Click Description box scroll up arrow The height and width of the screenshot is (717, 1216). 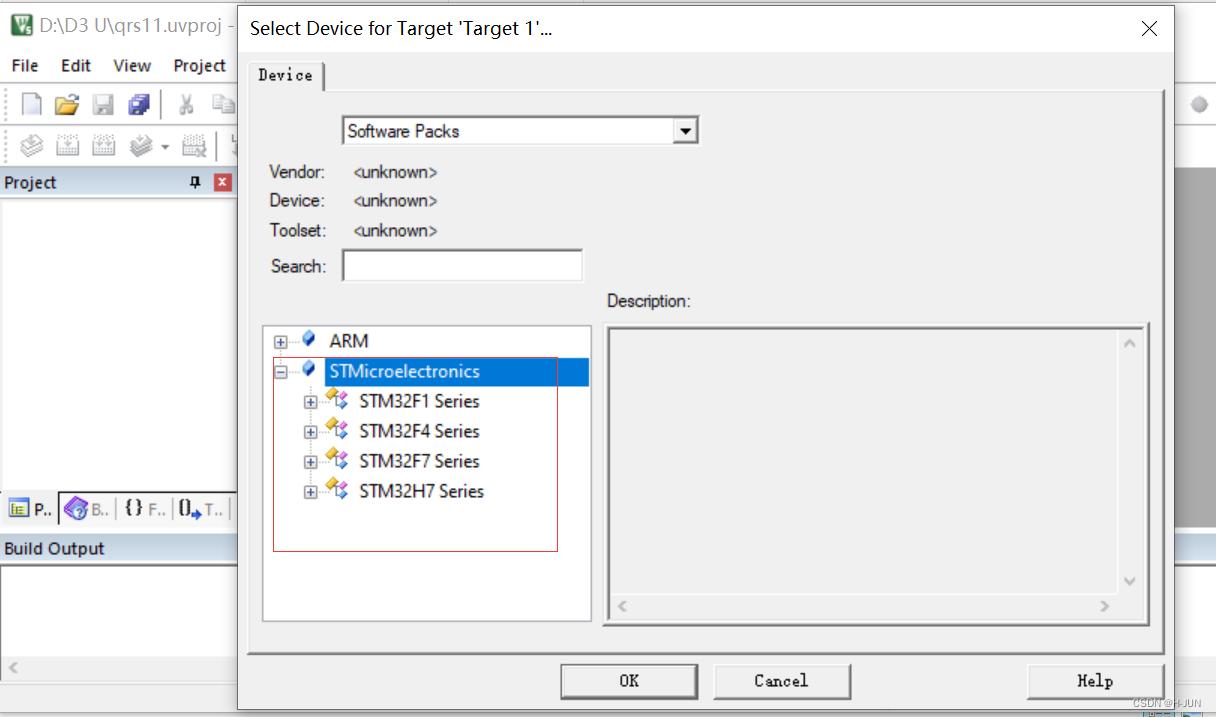point(1130,344)
